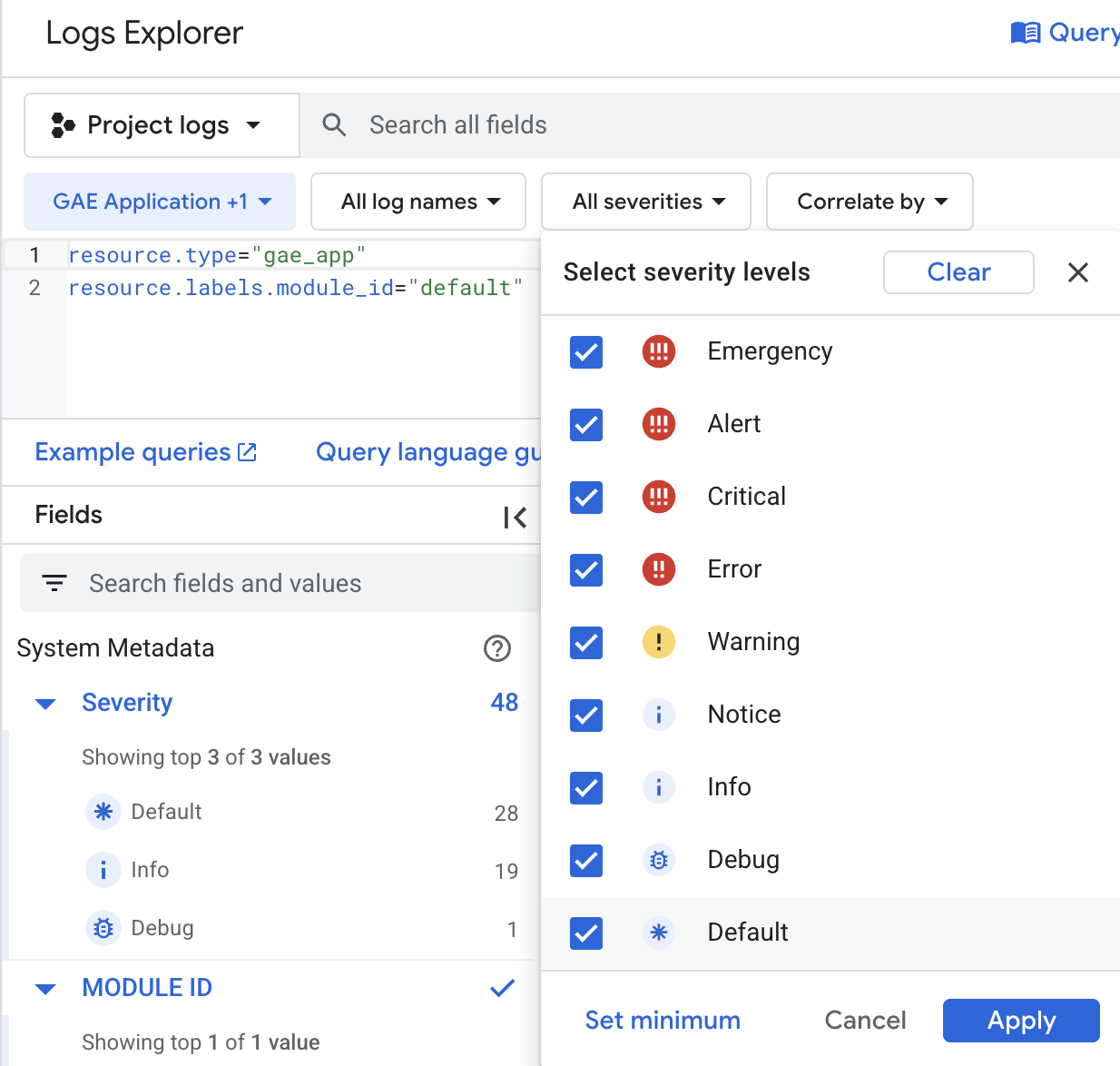
Task: Close the severity levels panel
Action: point(1078,272)
